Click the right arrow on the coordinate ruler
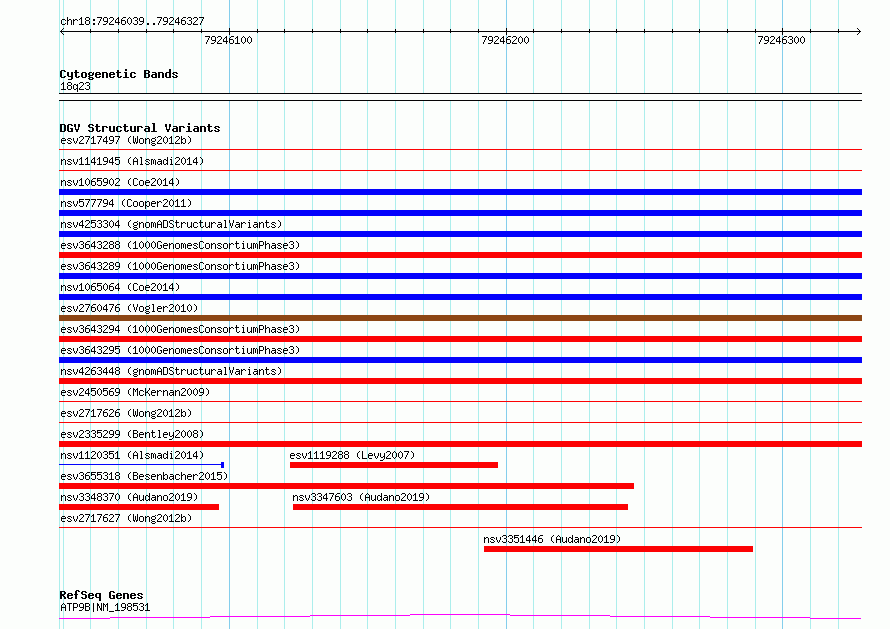Viewport: 890px width, 629px height. click(858, 31)
